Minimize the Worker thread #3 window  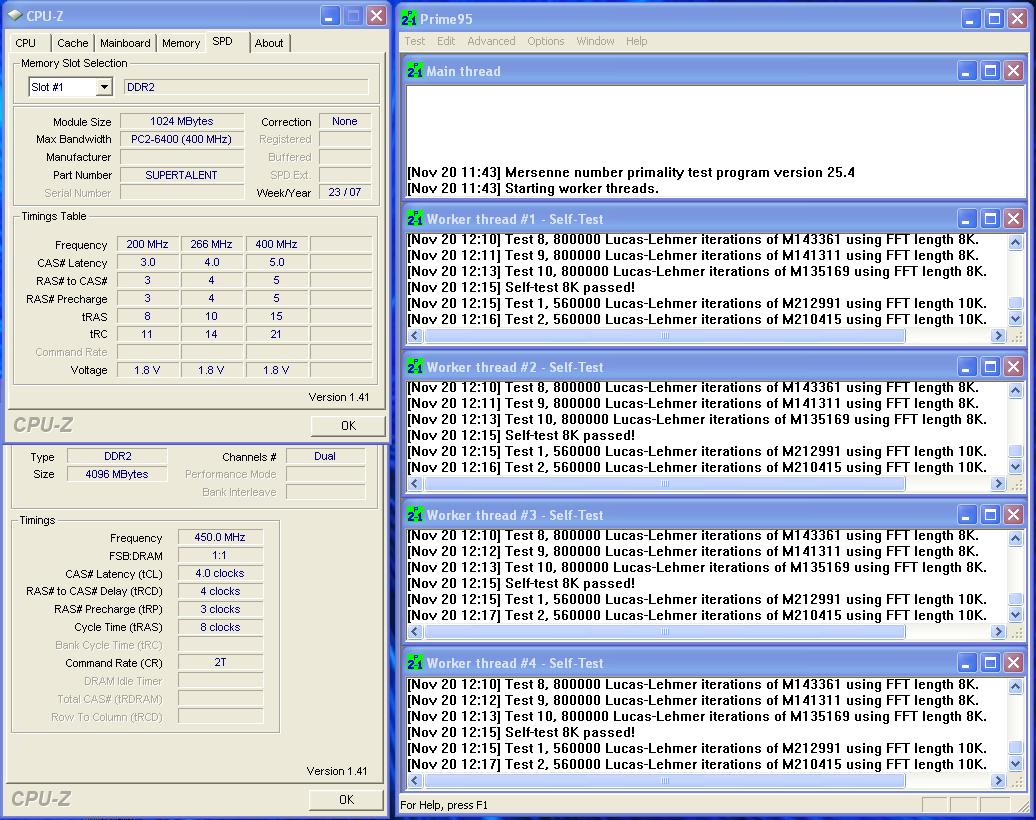click(x=967, y=515)
